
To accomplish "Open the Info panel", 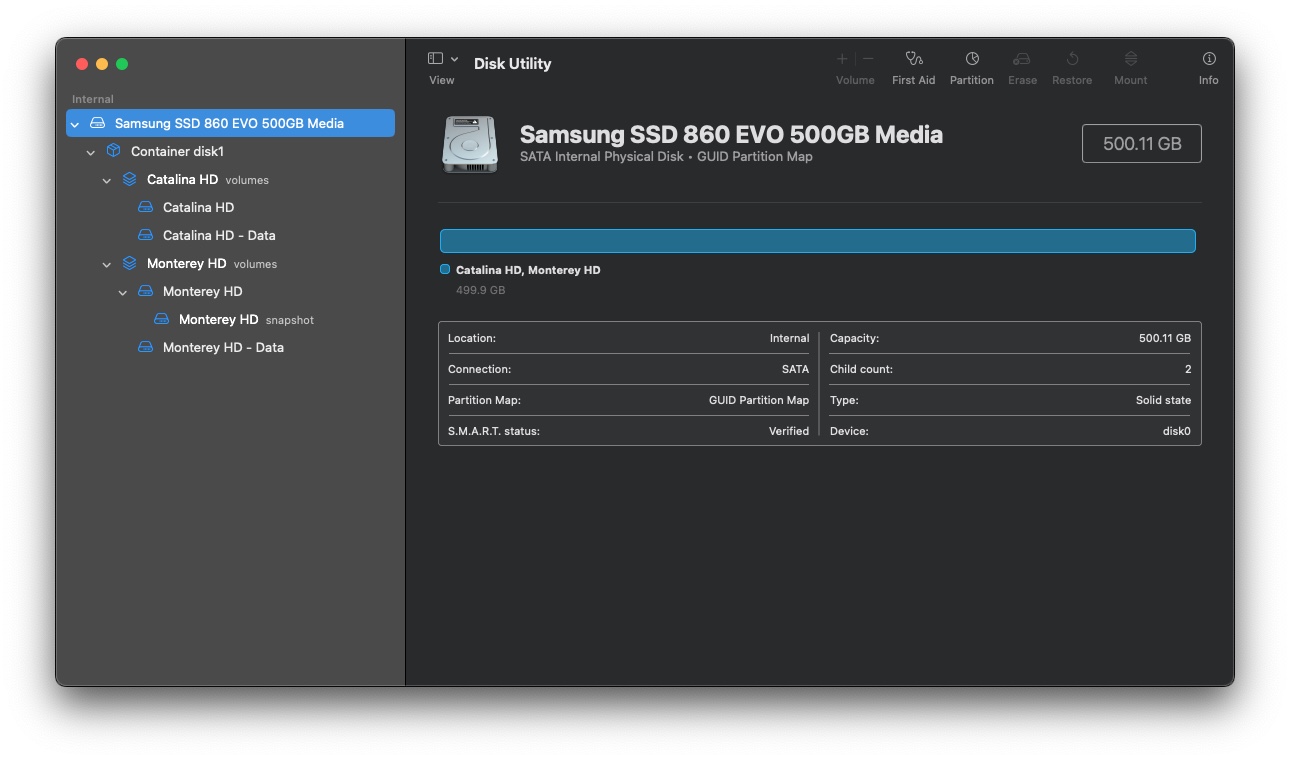I will point(1209,59).
